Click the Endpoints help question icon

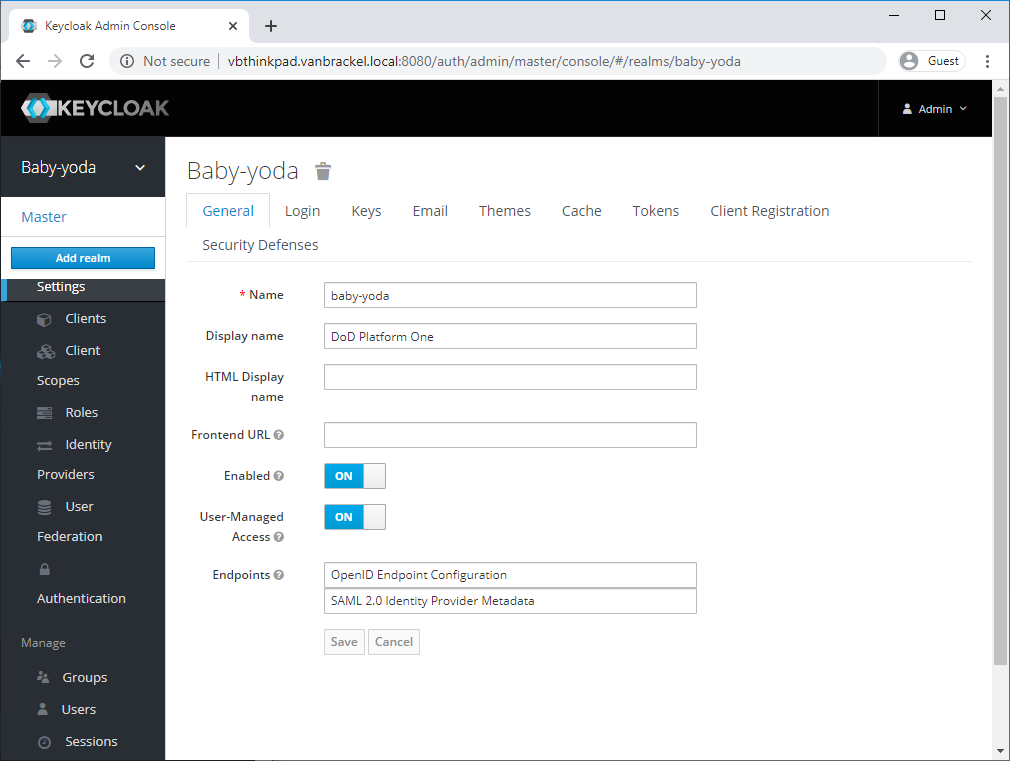click(x=279, y=575)
